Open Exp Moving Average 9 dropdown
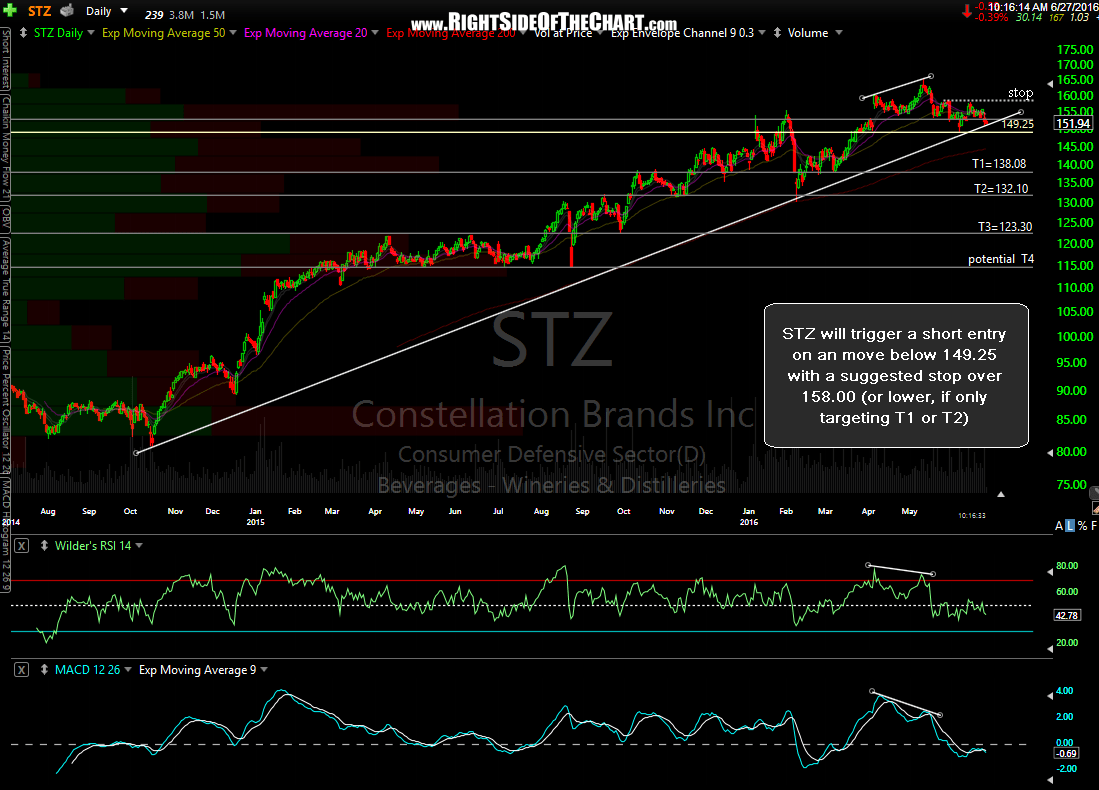 coord(264,669)
